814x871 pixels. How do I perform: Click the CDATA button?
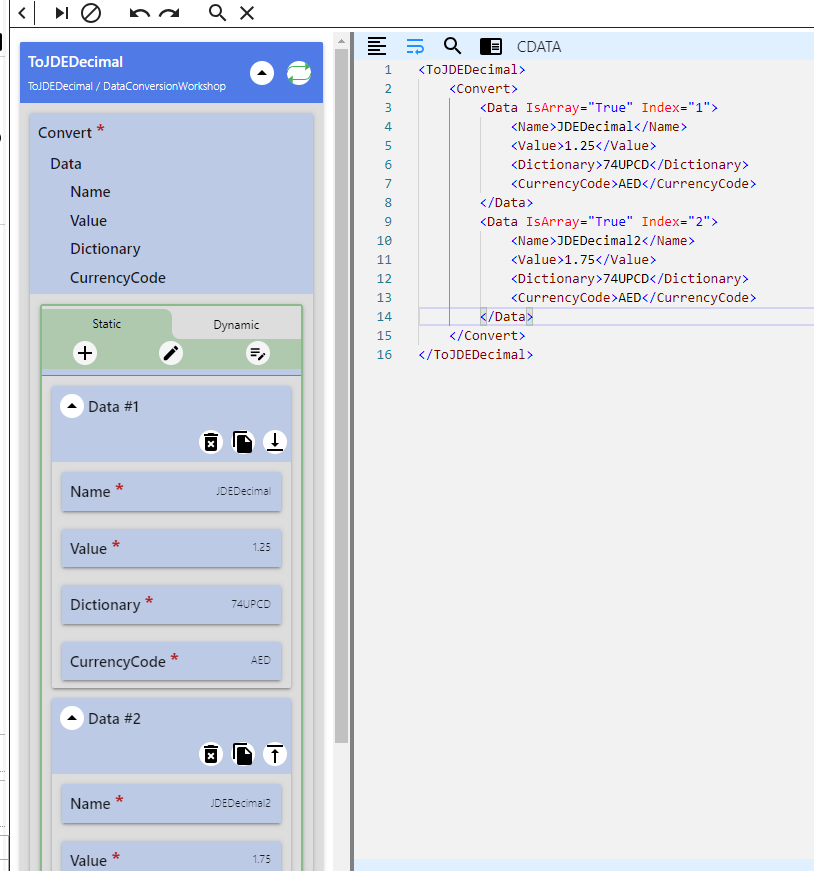click(539, 47)
